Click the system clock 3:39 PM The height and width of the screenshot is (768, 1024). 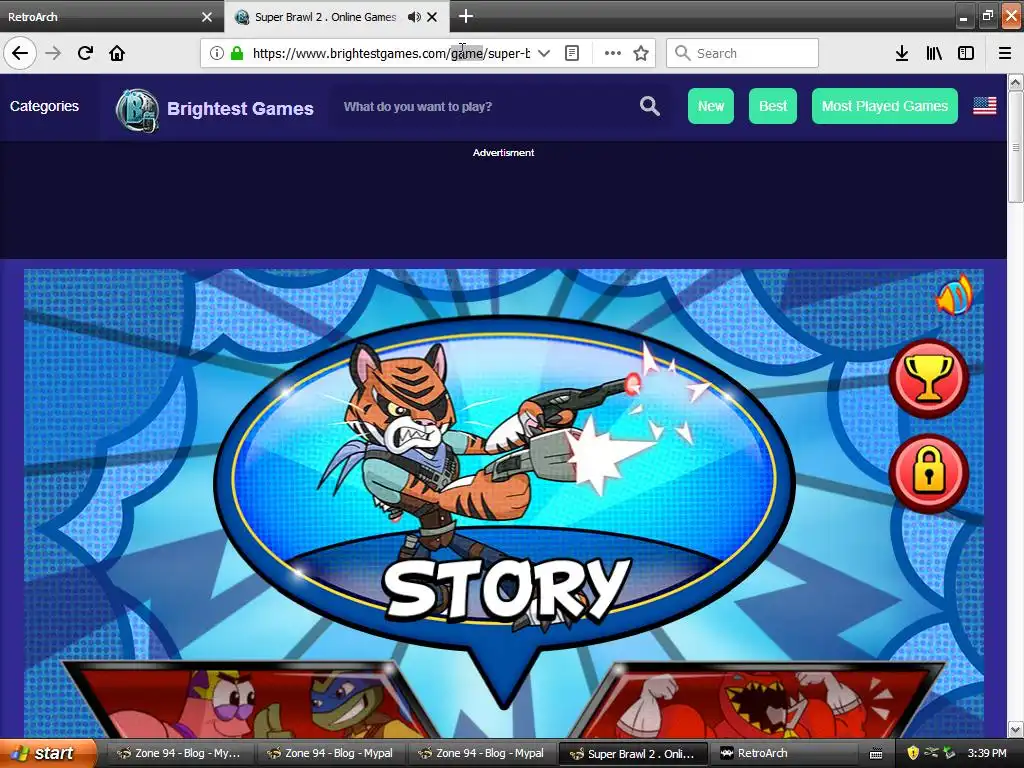coord(986,754)
